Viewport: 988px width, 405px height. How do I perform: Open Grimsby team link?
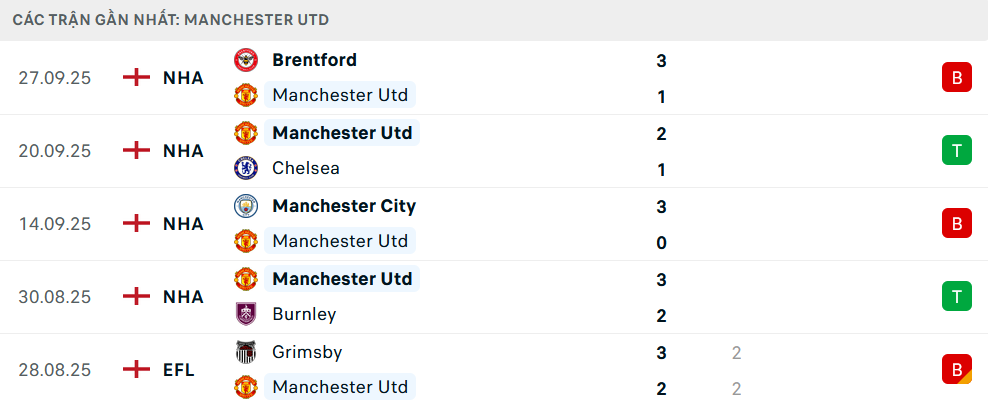coord(307,352)
